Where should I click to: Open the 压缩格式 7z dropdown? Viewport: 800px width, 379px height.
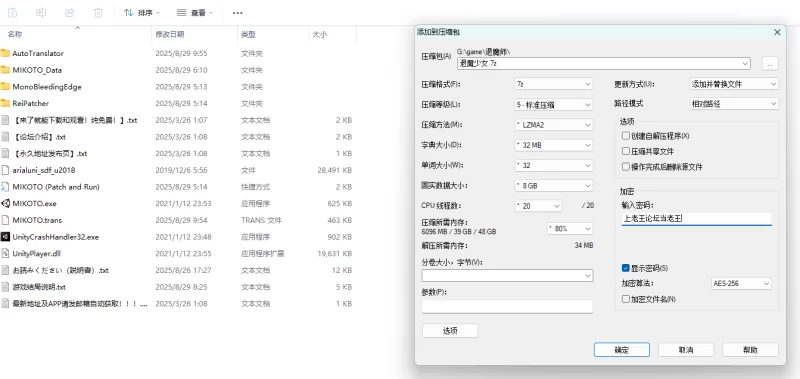click(x=554, y=84)
